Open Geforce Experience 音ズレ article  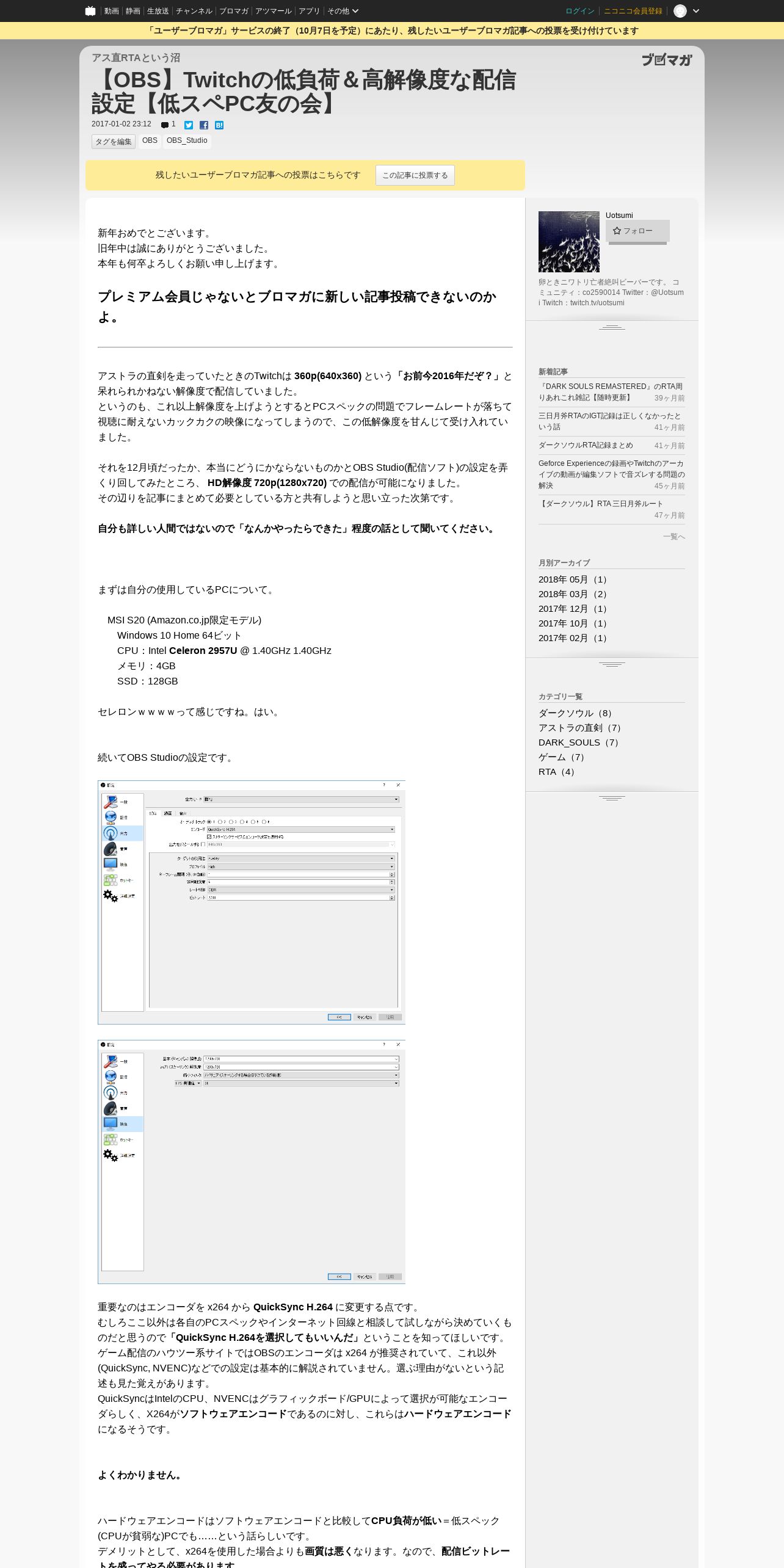point(611,474)
